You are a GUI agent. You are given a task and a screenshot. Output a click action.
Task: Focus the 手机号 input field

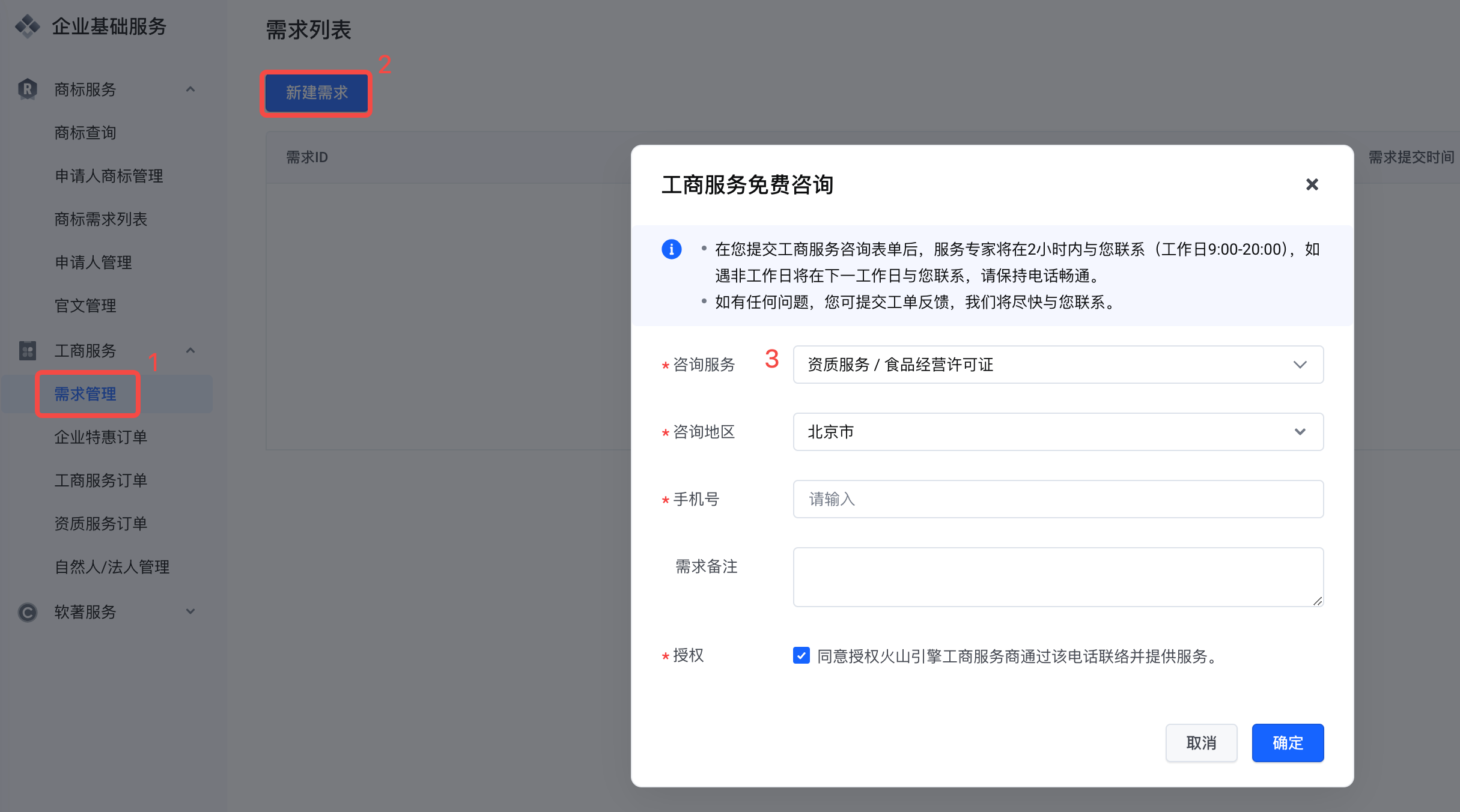click(1058, 499)
